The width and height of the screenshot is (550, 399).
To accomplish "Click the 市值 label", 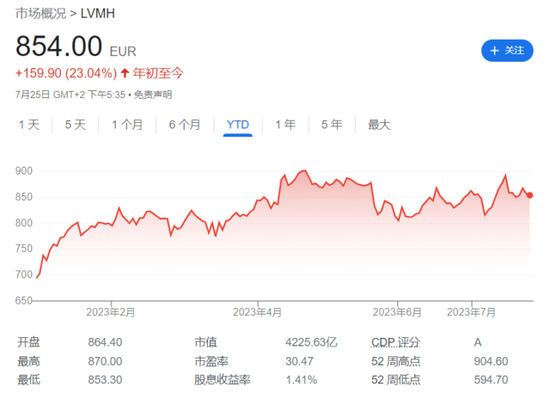I will (x=206, y=342).
